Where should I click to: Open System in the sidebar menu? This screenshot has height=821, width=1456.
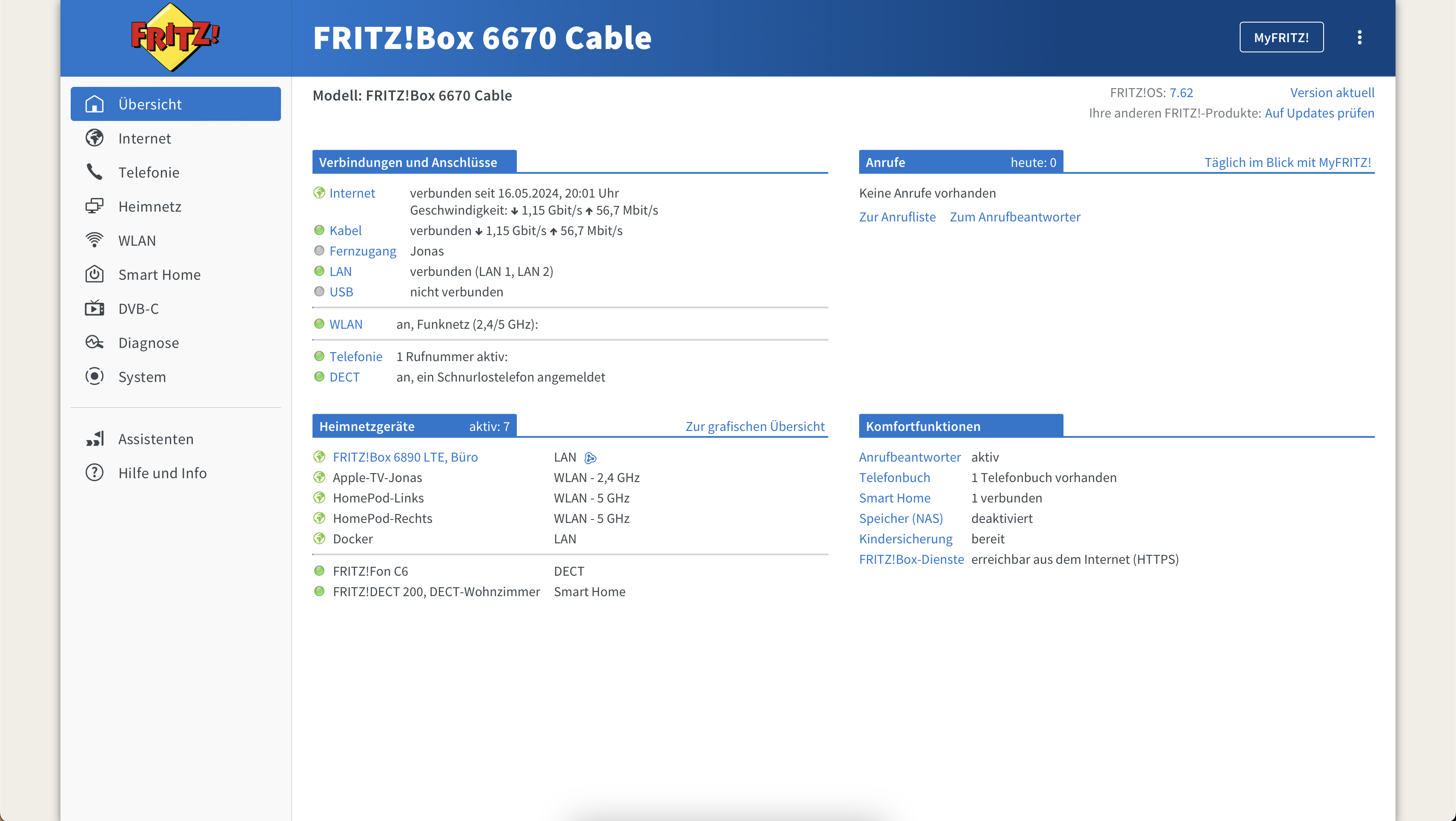176,376
